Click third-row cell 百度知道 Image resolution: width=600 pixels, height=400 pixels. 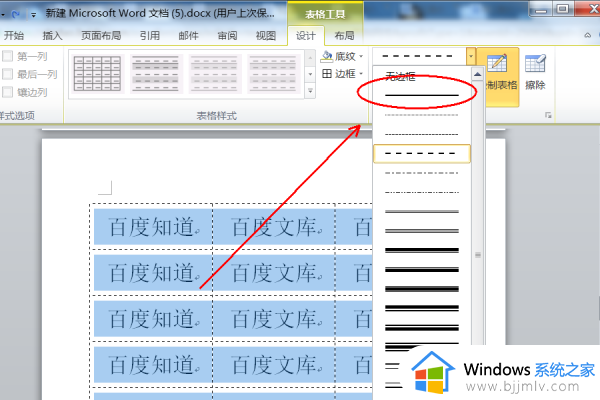(152, 318)
